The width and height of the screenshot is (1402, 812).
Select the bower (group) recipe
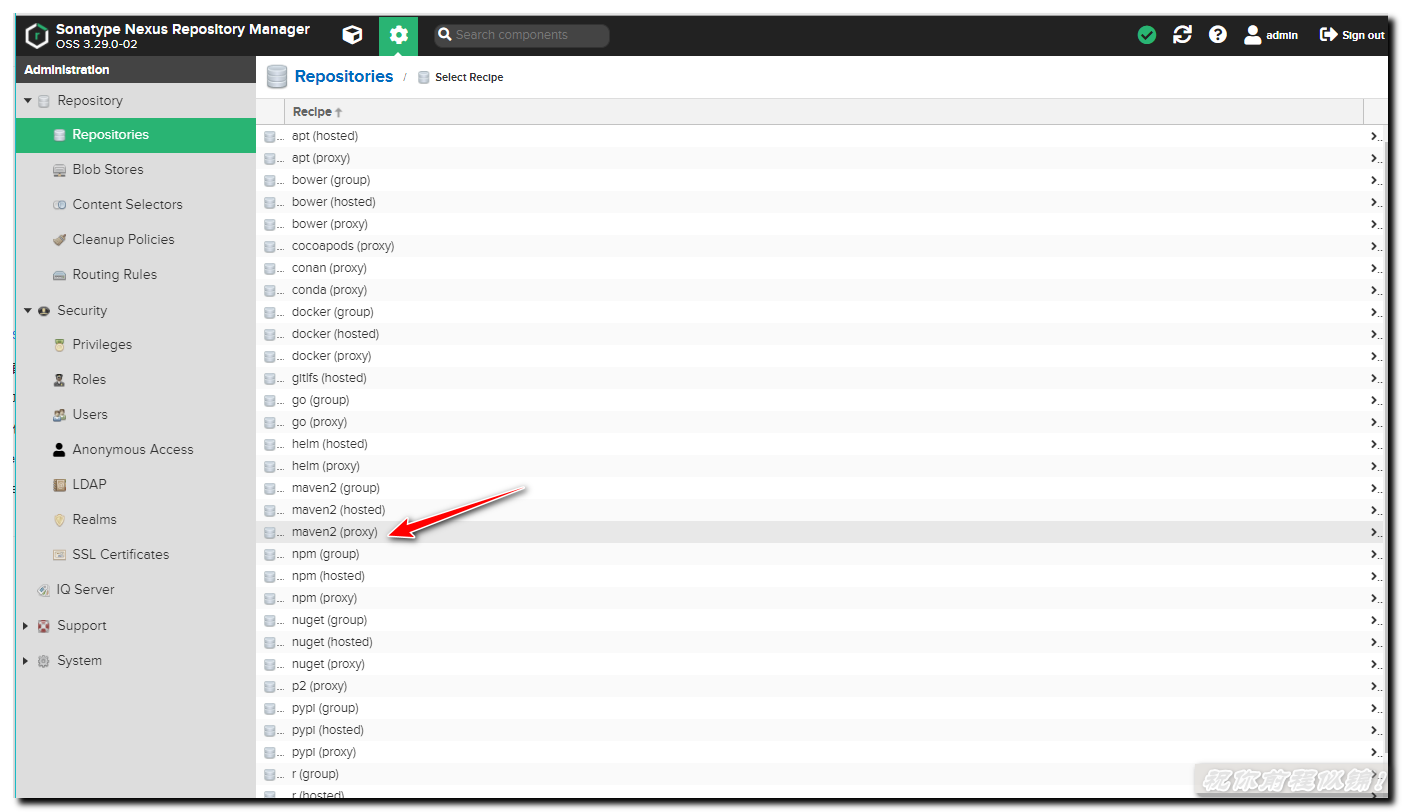[822, 180]
